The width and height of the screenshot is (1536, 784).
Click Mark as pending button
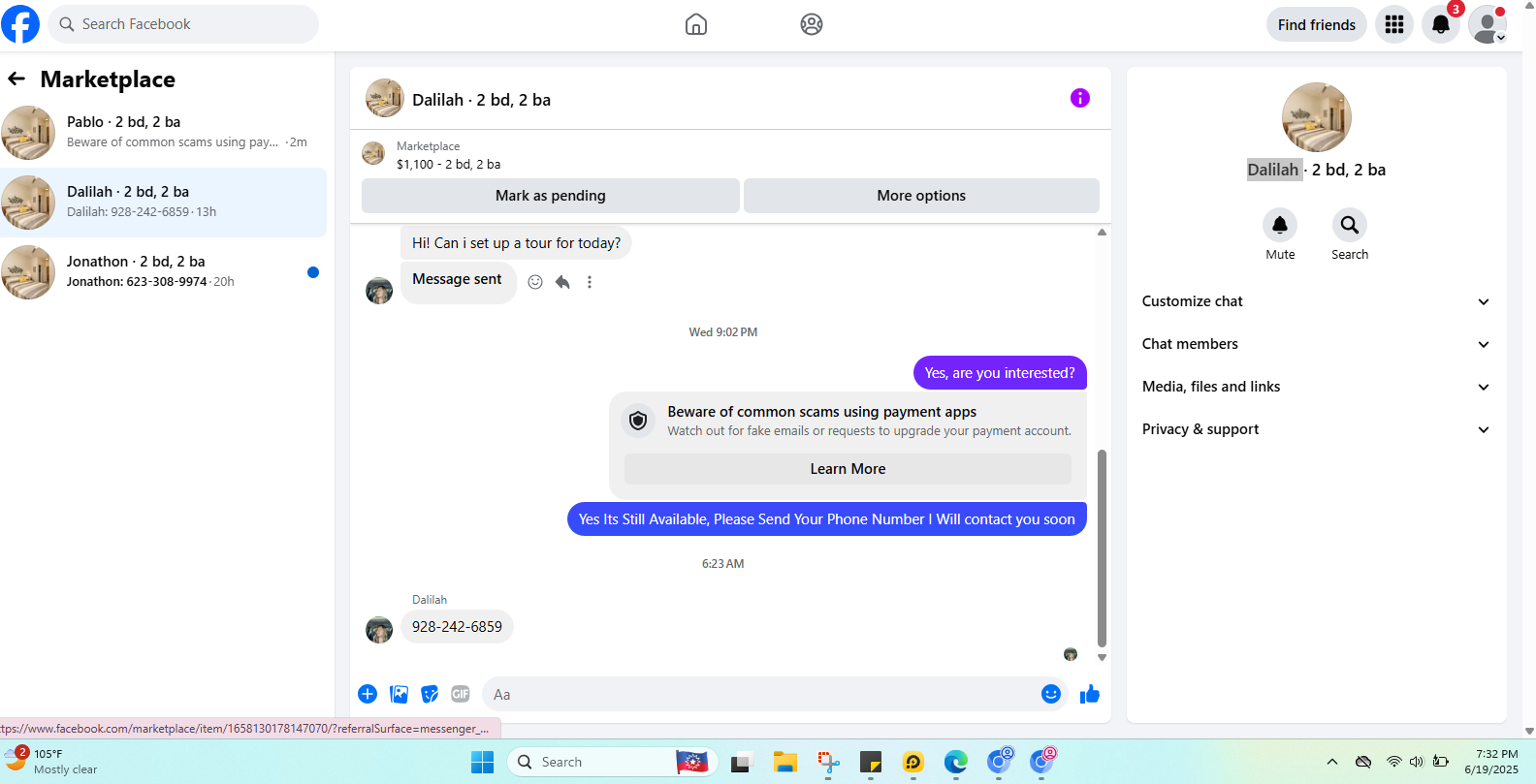pos(551,196)
